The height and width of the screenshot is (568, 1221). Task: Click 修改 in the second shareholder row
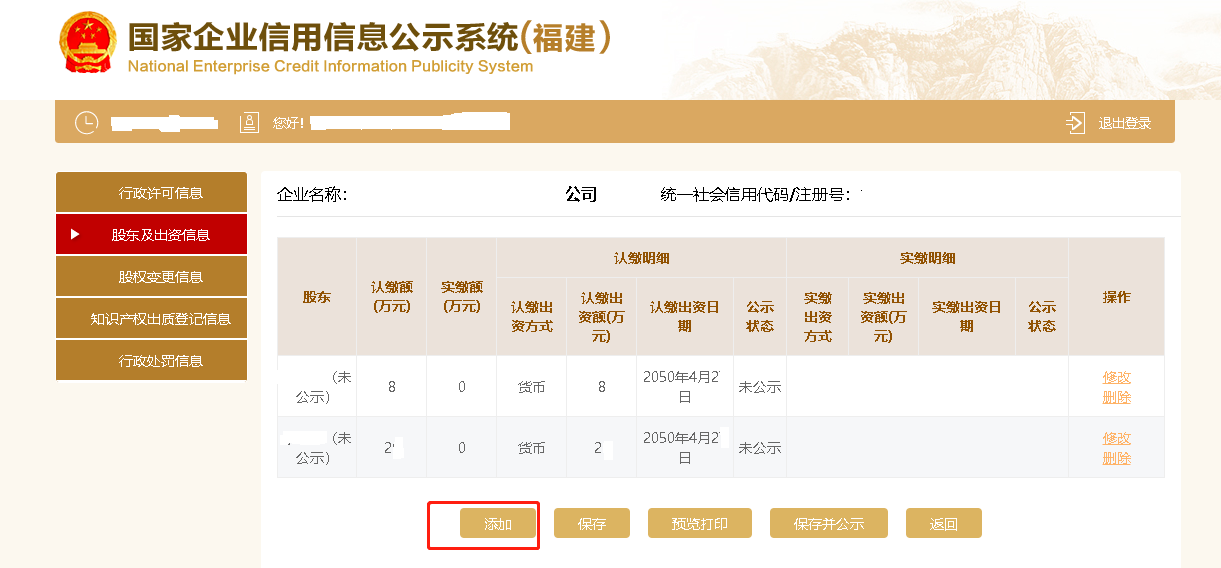(x=1117, y=438)
